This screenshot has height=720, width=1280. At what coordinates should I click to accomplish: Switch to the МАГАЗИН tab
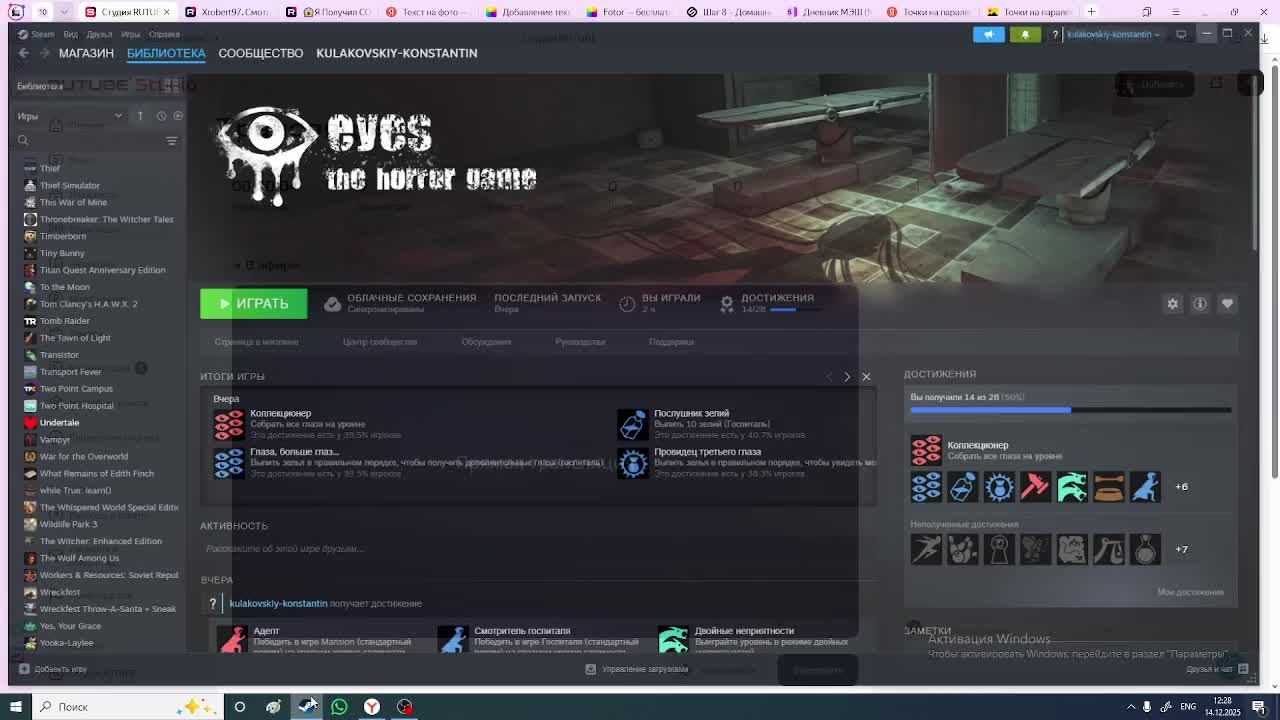pos(86,53)
